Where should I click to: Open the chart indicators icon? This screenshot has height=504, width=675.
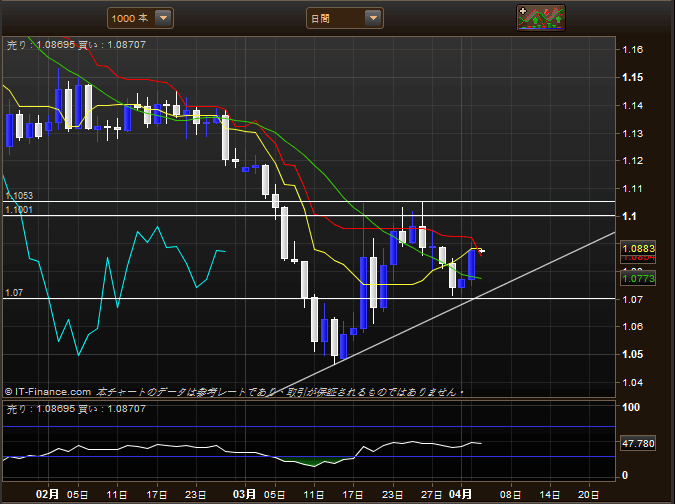tap(541, 18)
